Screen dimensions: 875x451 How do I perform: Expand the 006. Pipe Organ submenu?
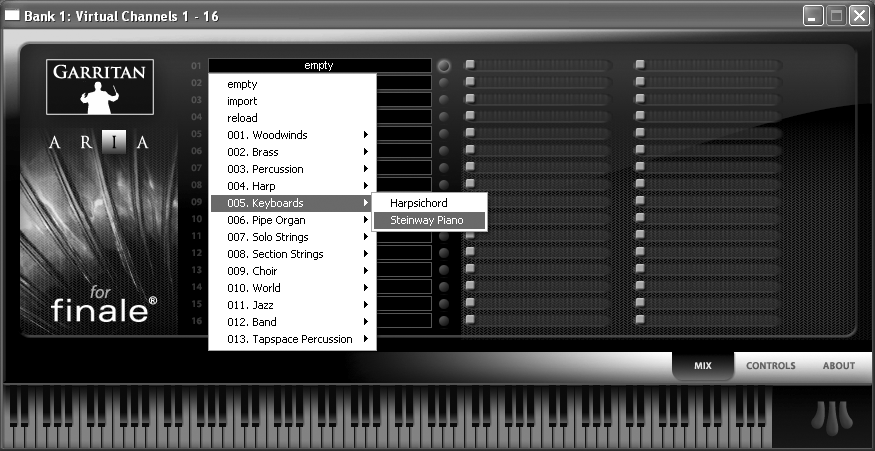pyautogui.click(x=292, y=220)
